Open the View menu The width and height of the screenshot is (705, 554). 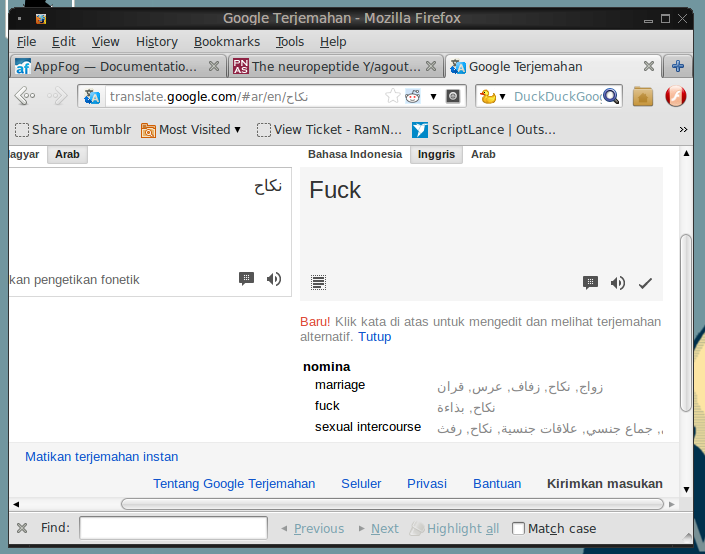pos(106,42)
